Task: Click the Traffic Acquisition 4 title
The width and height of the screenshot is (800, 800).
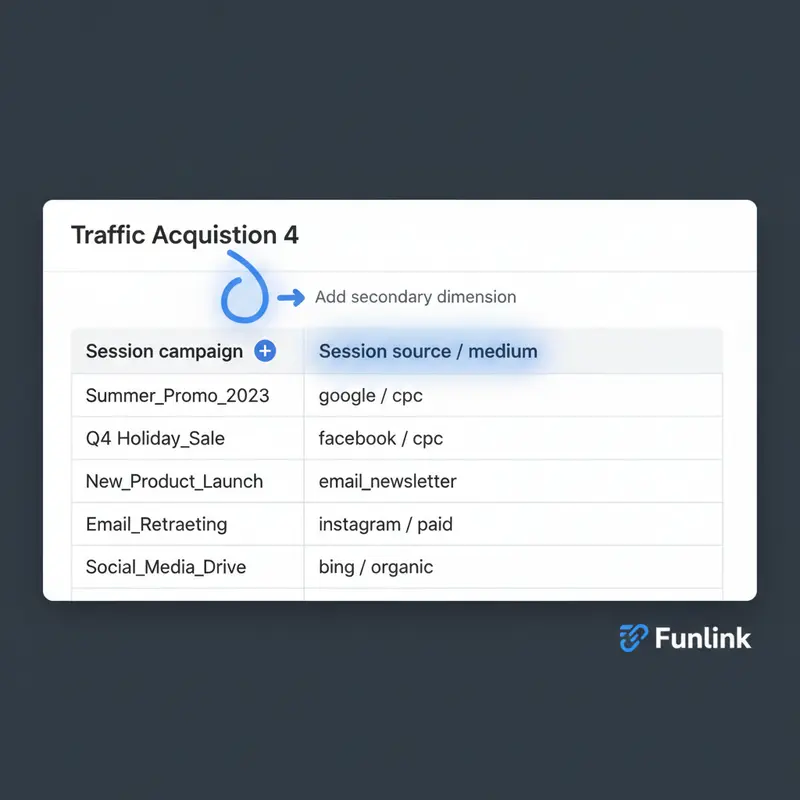Action: click(x=185, y=236)
